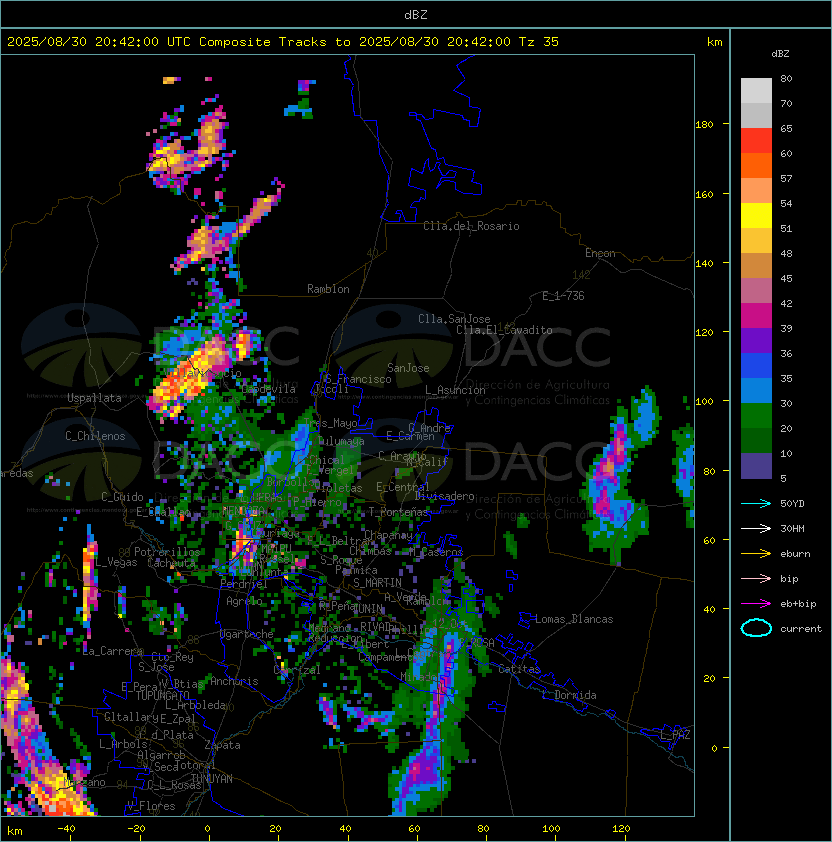Viewport: 832px width, 842px height.
Task: Click the '30HM' legend label
Action: 792,528
